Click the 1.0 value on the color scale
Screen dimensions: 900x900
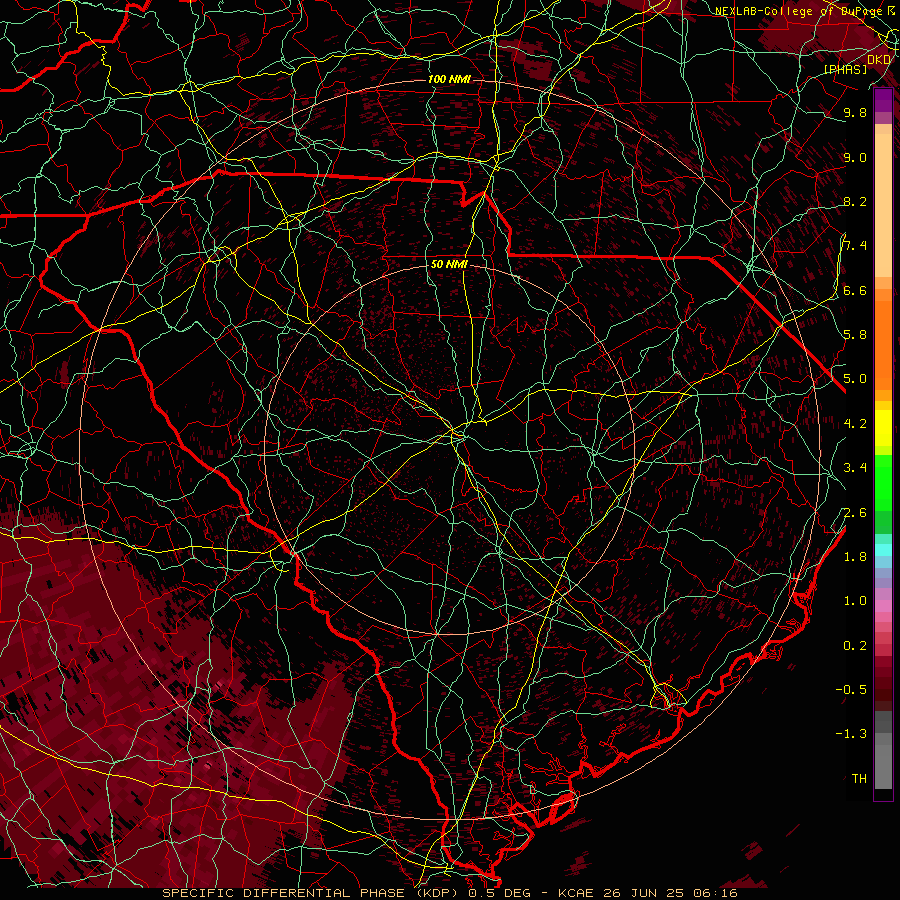click(x=855, y=601)
